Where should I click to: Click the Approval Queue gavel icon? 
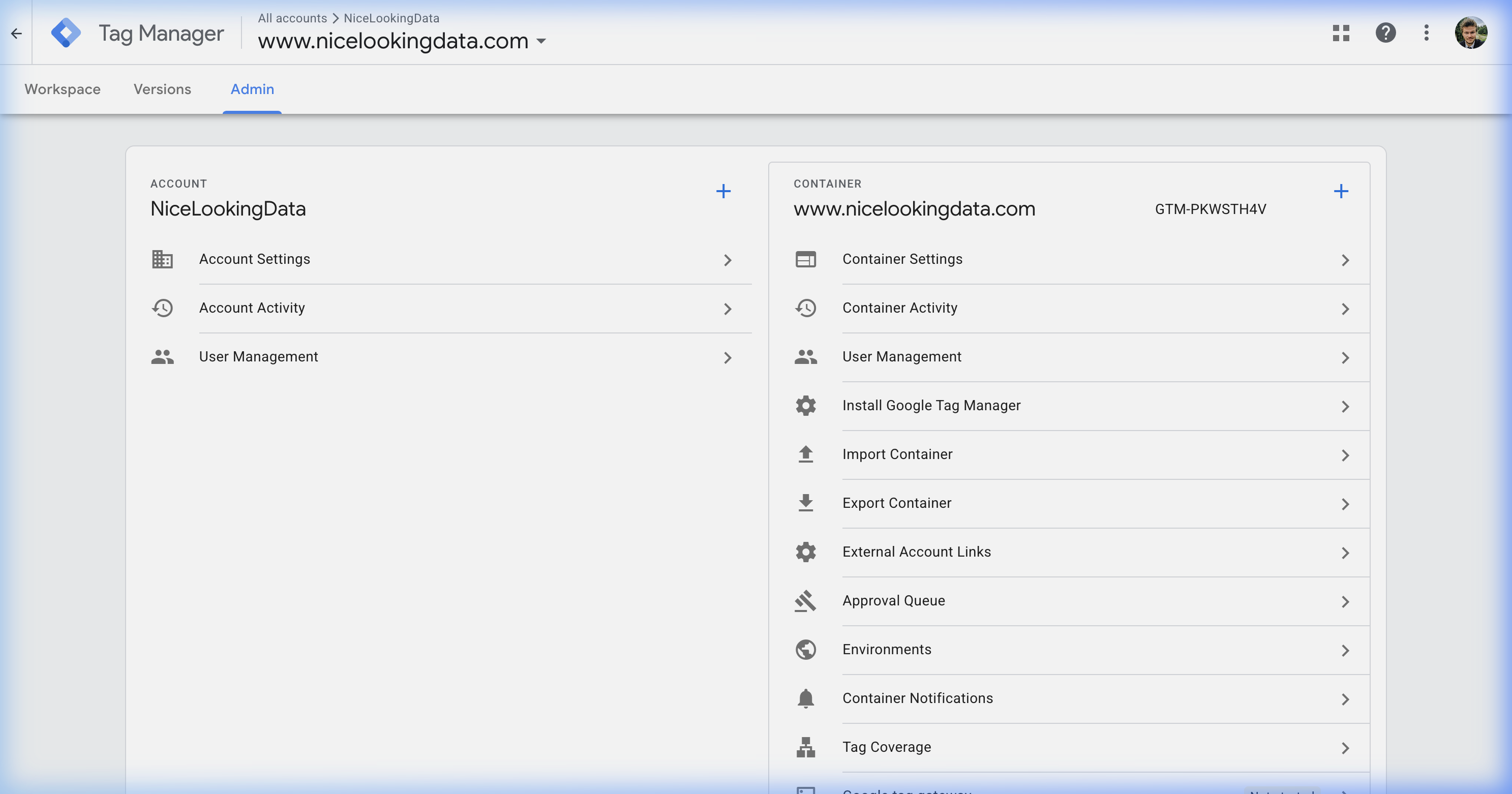pyautogui.click(x=806, y=601)
